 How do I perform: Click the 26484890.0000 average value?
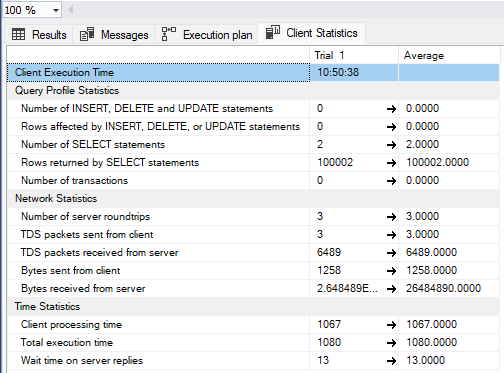443,288
